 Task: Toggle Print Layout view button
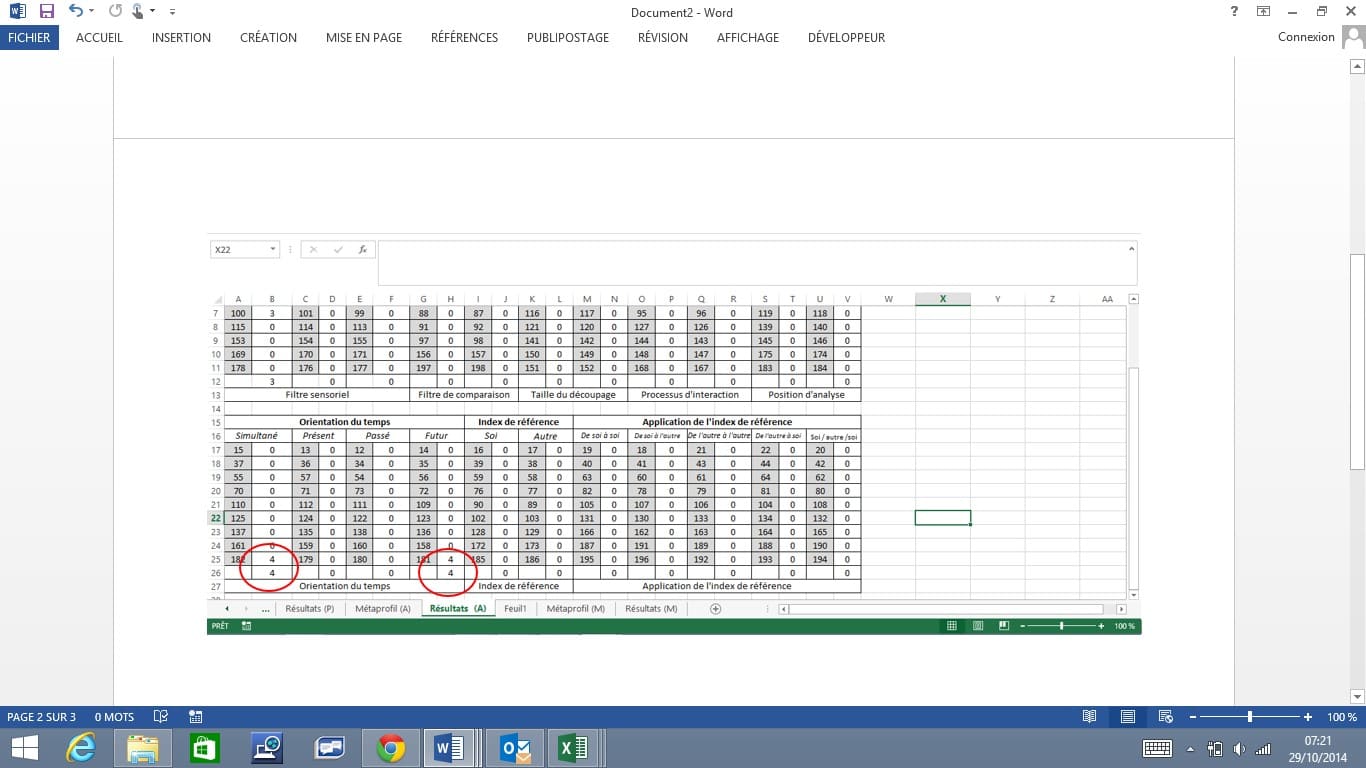1127,717
